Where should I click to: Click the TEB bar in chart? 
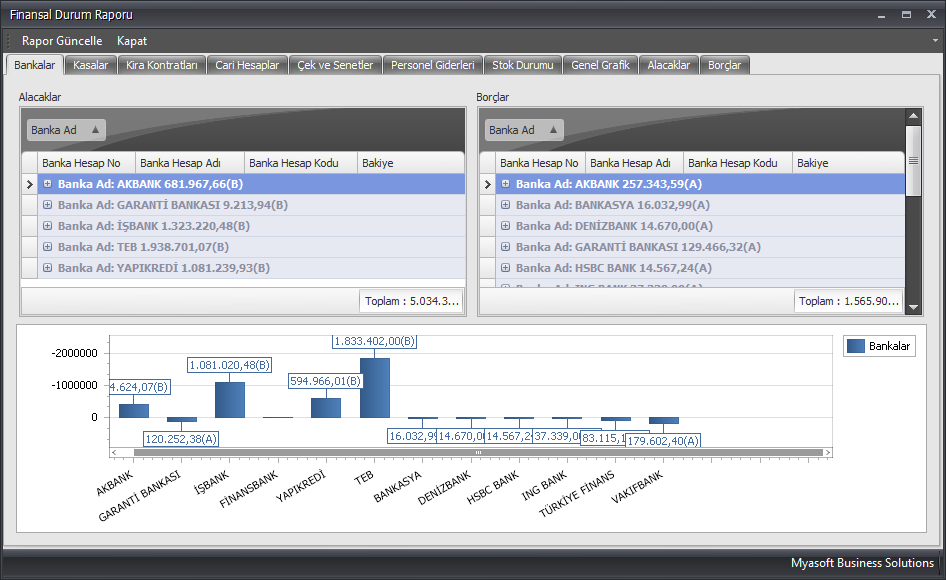point(375,387)
